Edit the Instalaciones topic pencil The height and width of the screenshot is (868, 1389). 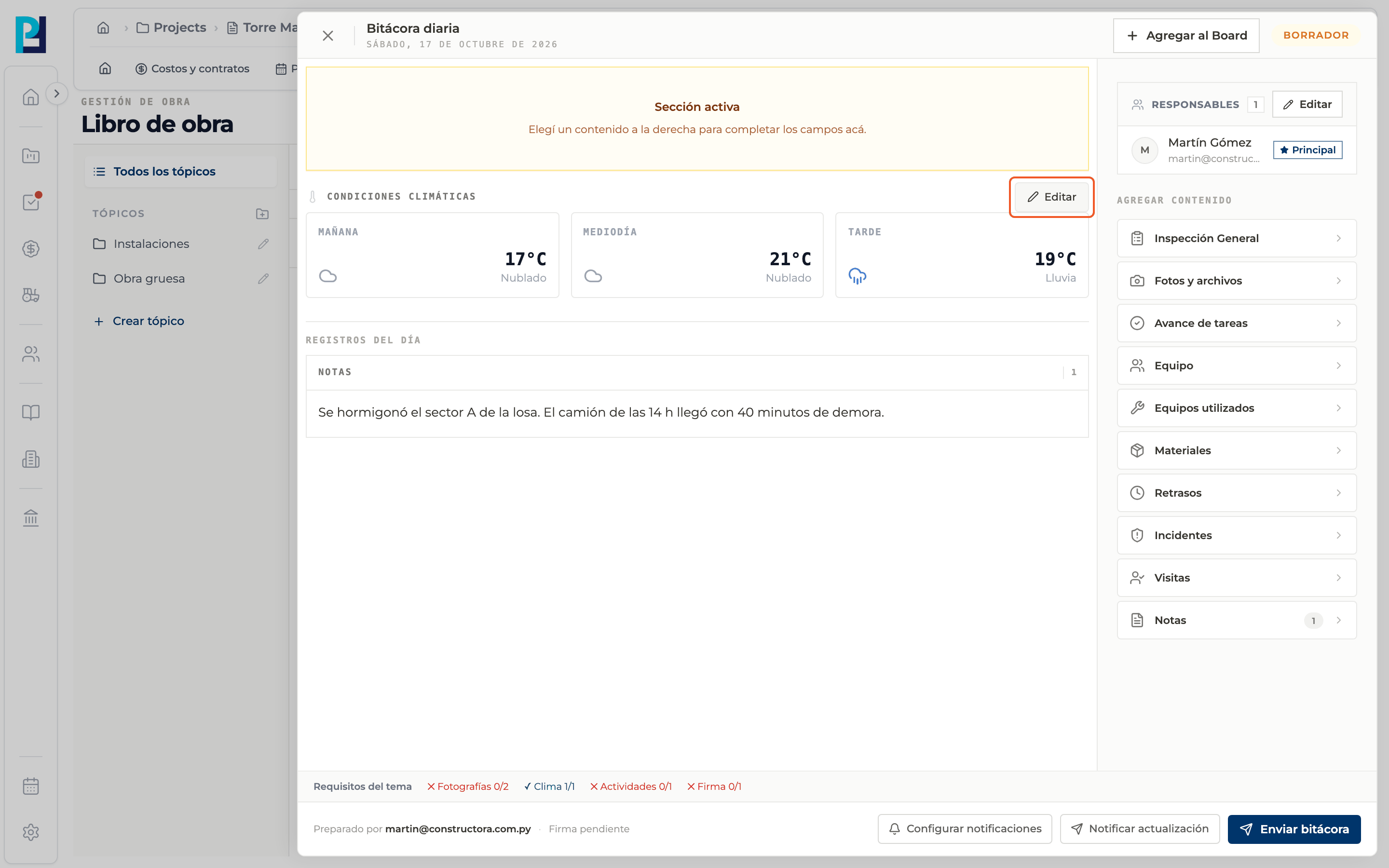263,244
